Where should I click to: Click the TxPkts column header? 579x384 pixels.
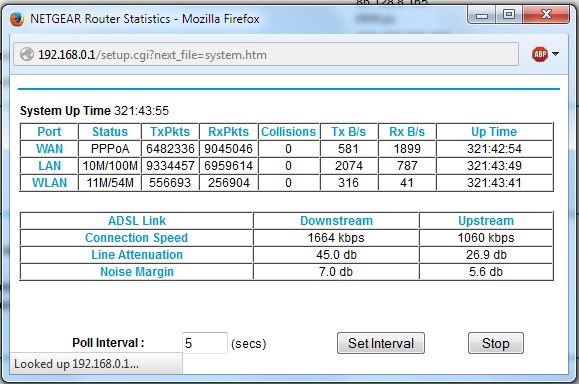pos(170,132)
